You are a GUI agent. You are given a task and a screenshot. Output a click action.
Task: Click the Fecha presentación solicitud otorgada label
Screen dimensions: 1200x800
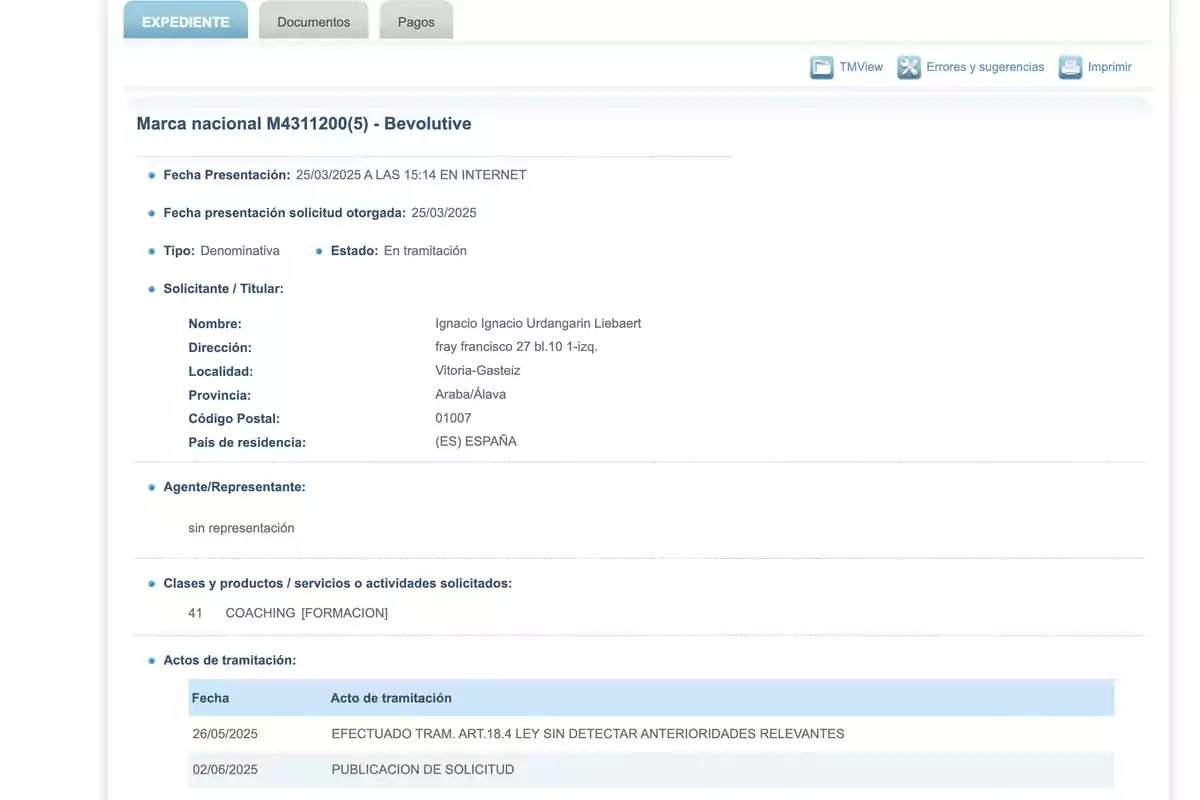click(285, 213)
